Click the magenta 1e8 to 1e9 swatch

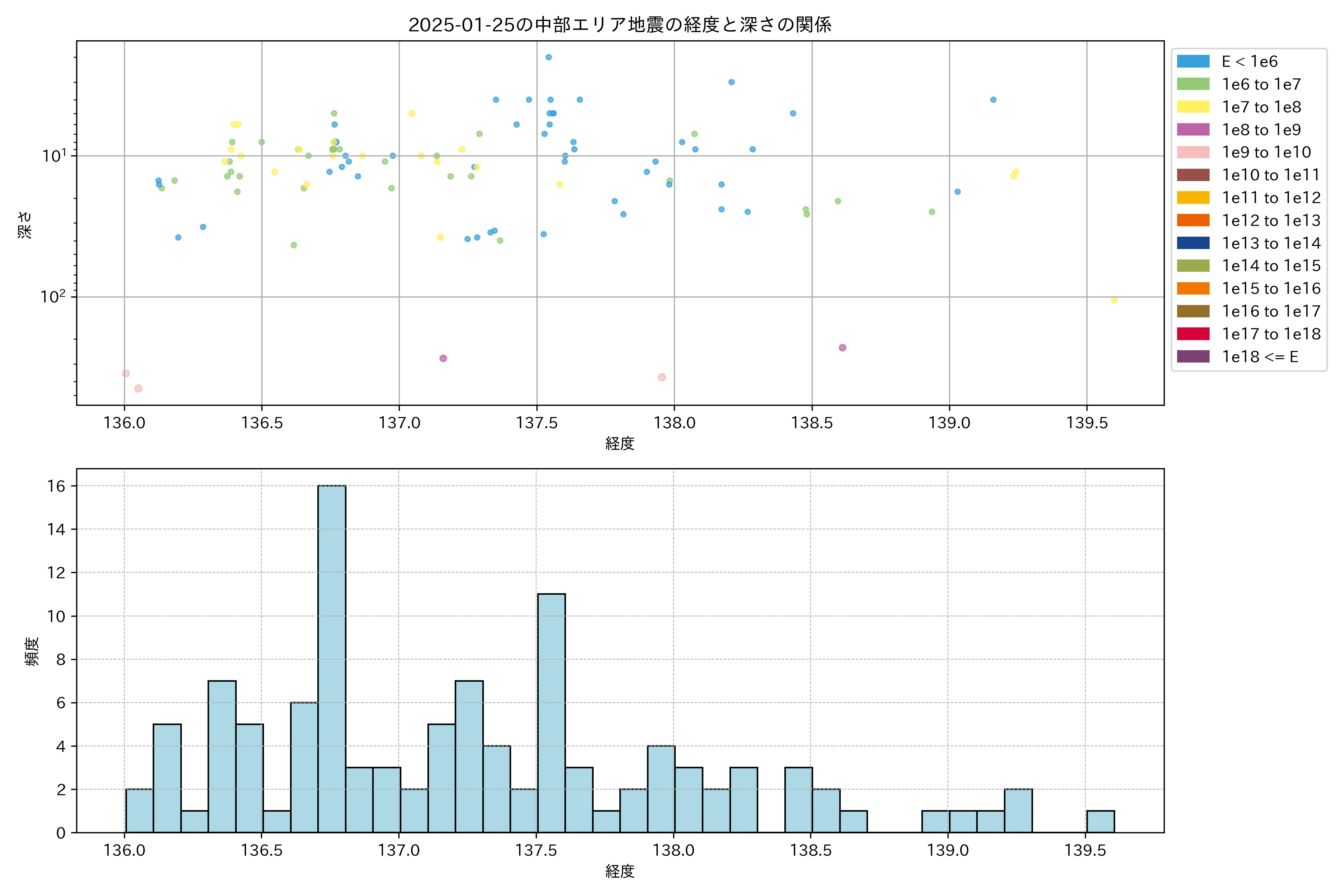[x=1192, y=130]
